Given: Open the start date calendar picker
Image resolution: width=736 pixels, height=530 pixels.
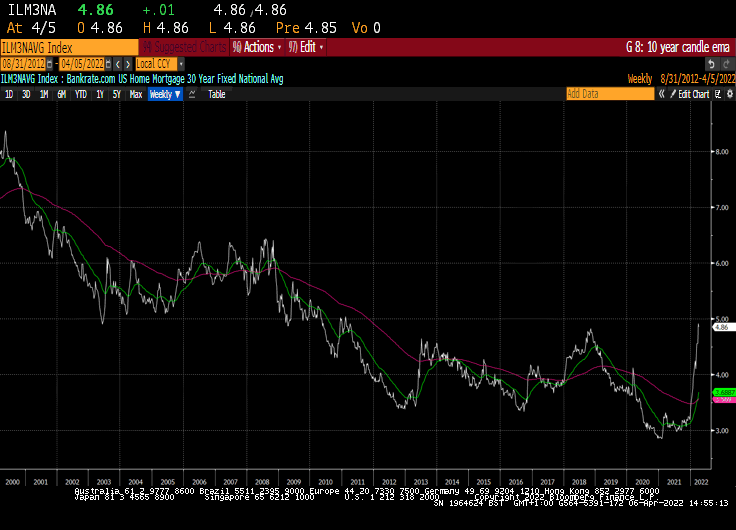Looking at the screenshot, I should tap(51, 64).
